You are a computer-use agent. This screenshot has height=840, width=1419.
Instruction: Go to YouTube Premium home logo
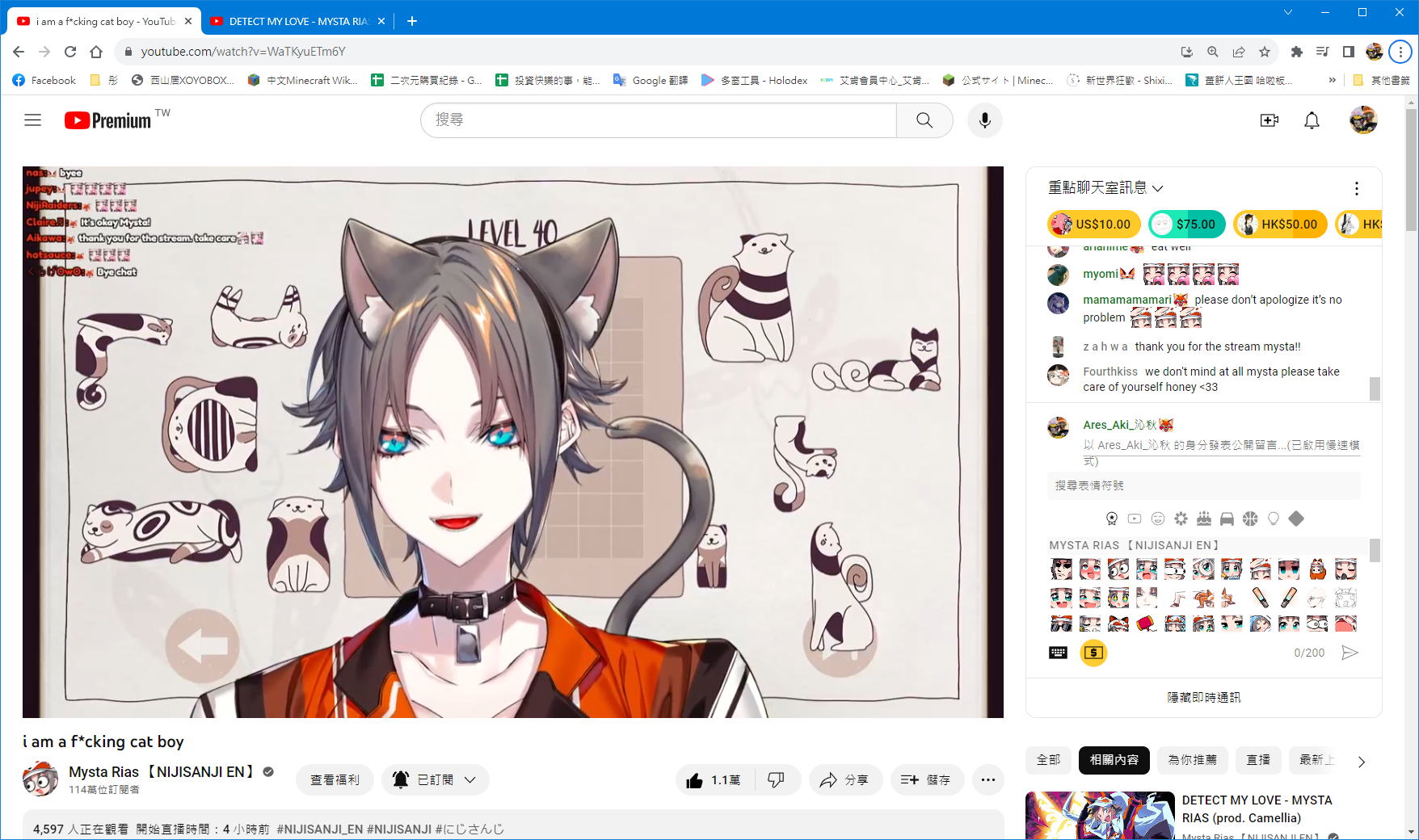tap(107, 120)
